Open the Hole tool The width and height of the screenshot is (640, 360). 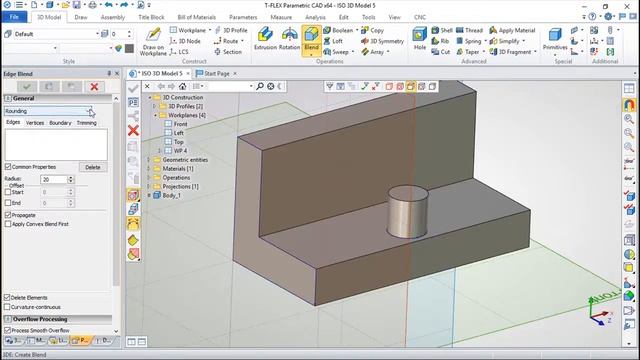point(419,35)
